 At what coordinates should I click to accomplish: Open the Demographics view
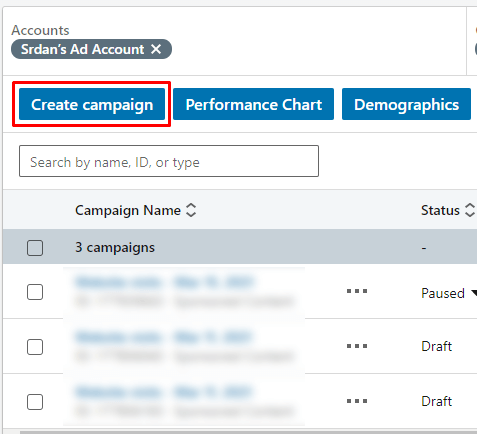tap(406, 104)
